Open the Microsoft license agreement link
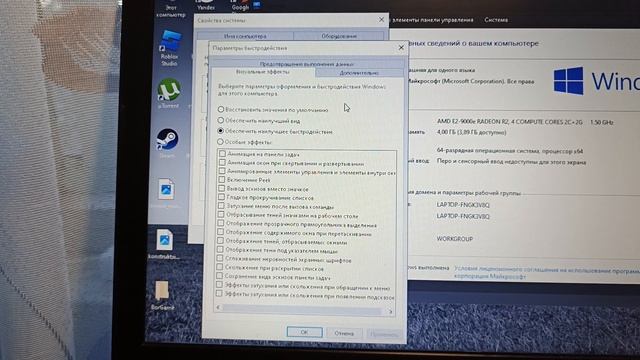 click(x=547, y=273)
